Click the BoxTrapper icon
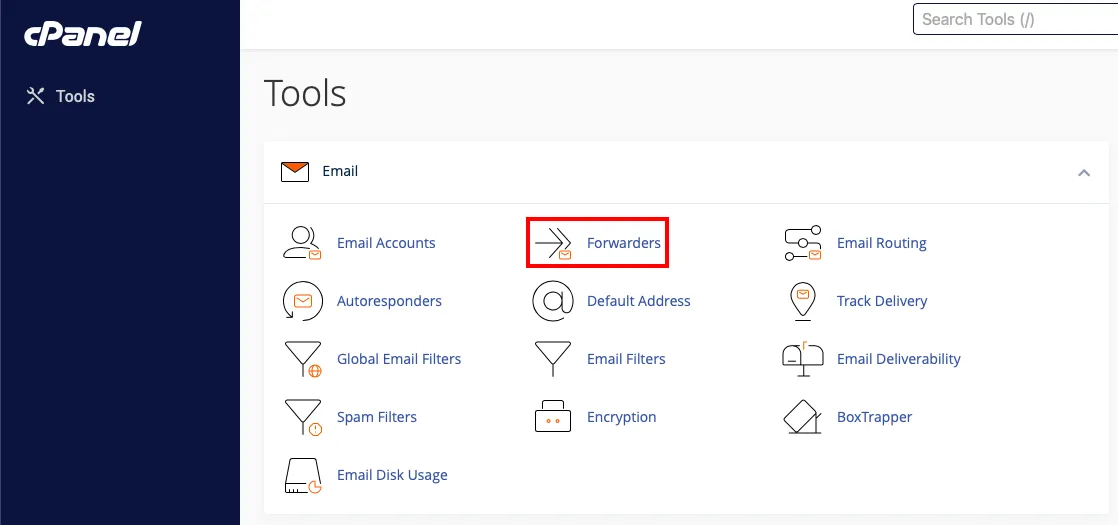The width and height of the screenshot is (1118, 525). [802, 417]
